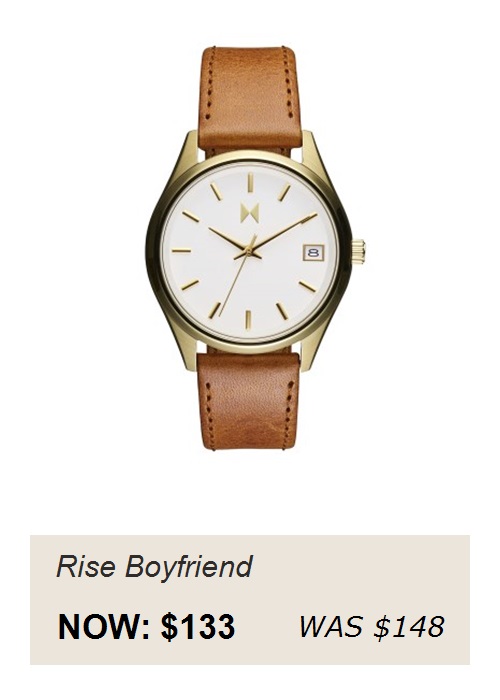Click the short hour hand
The height and width of the screenshot is (700, 500).
(x=228, y=239)
